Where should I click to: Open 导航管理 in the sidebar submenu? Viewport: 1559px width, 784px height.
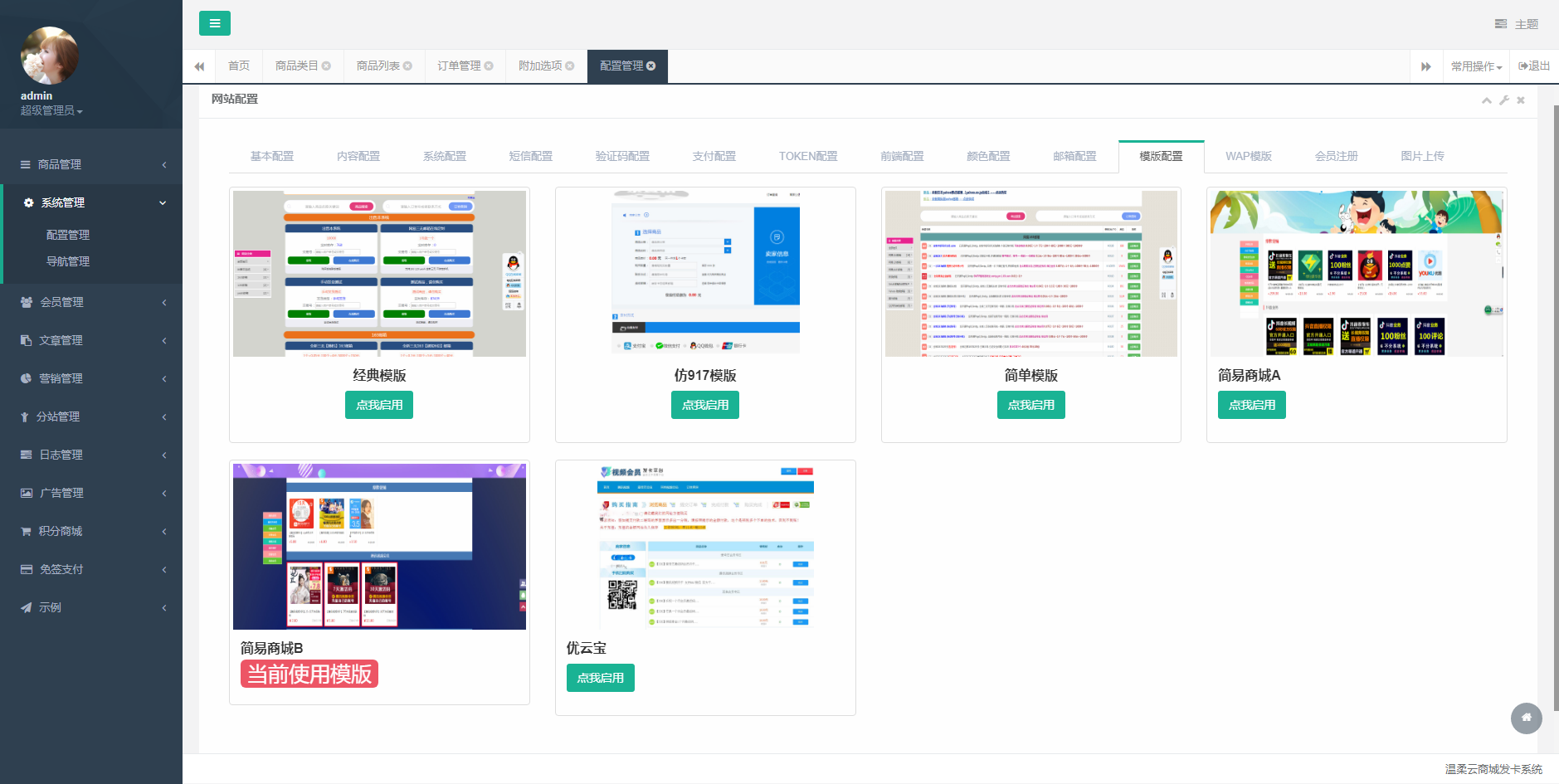(x=68, y=261)
